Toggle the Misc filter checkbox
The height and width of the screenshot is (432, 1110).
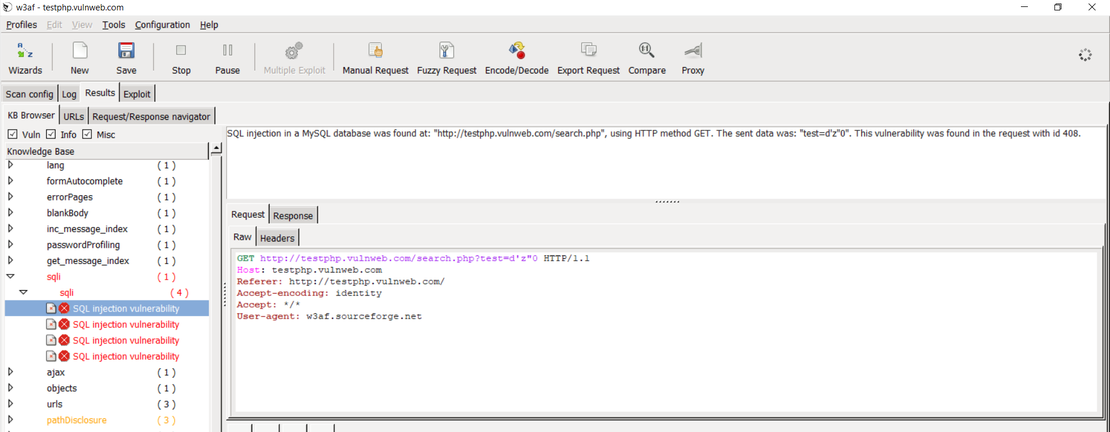pyautogui.click(x=87, y=135)
